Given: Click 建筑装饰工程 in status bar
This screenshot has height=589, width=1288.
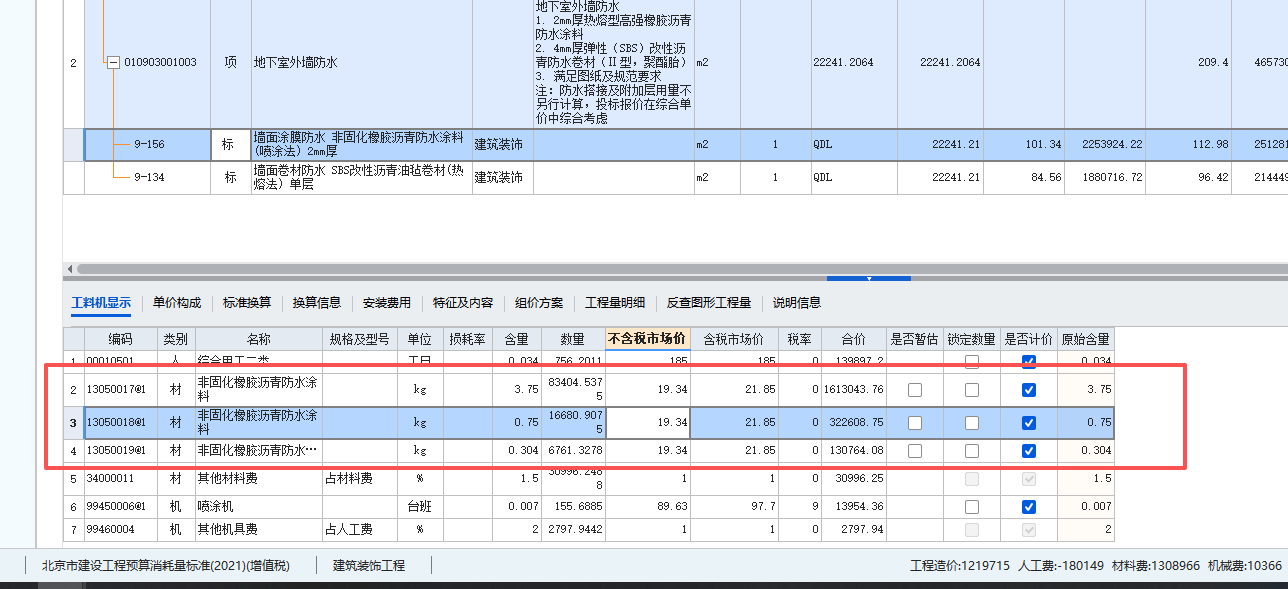Looking at the screenshot, I should click(369, 566).
